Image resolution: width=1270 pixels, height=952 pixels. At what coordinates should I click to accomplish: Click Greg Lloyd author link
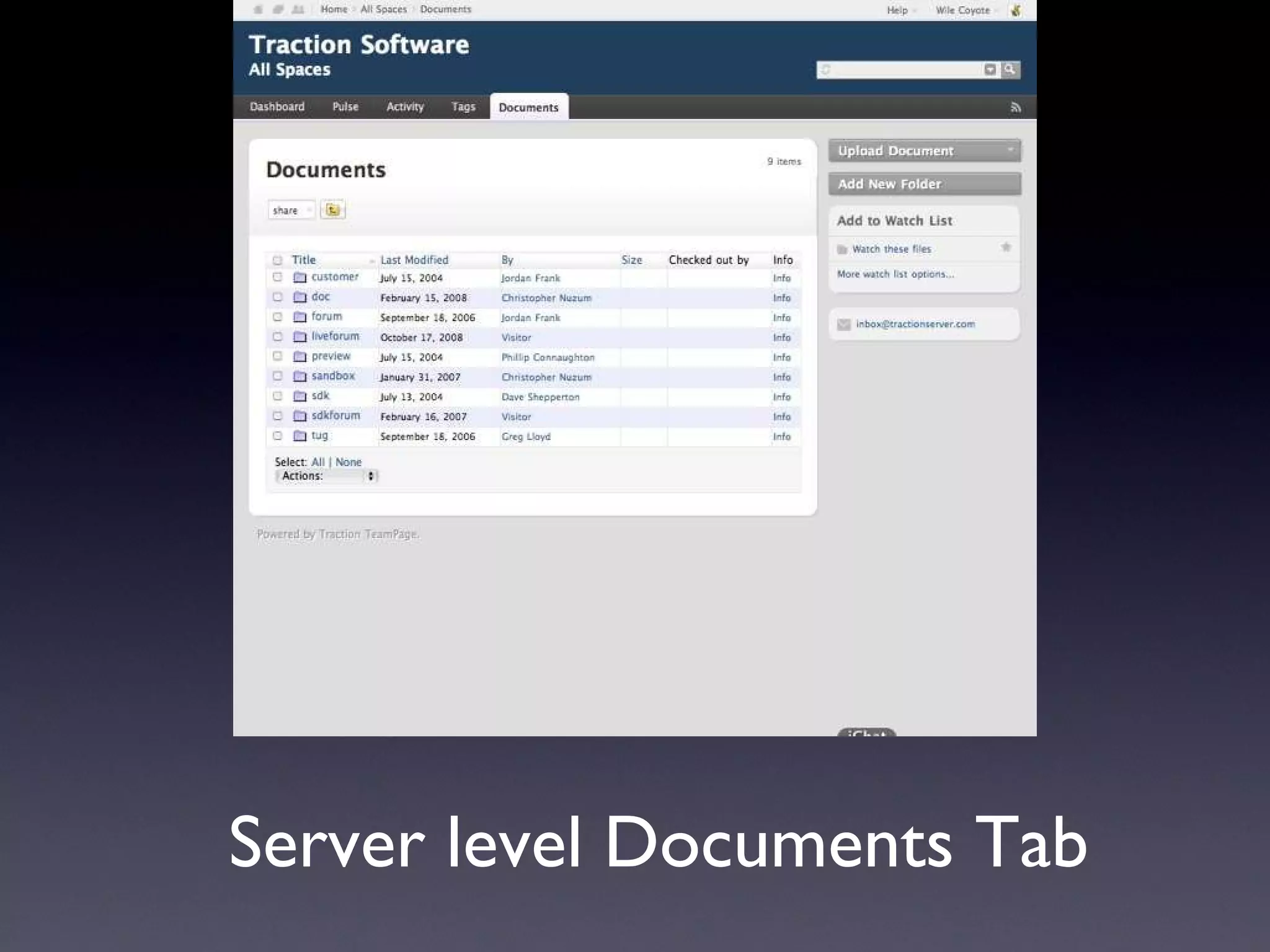pos(526,436)
